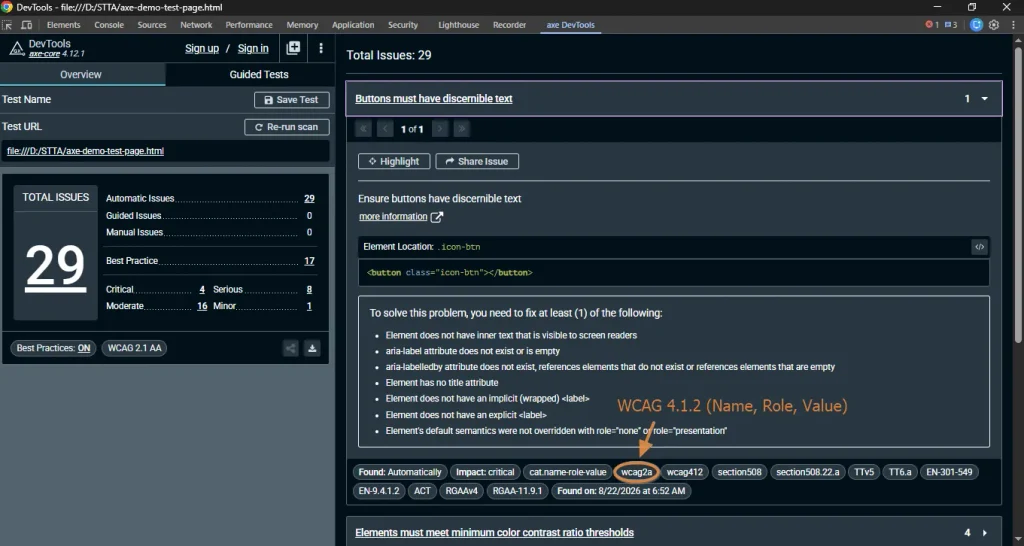Switch to the Elements tab

[x=63, y=25]
